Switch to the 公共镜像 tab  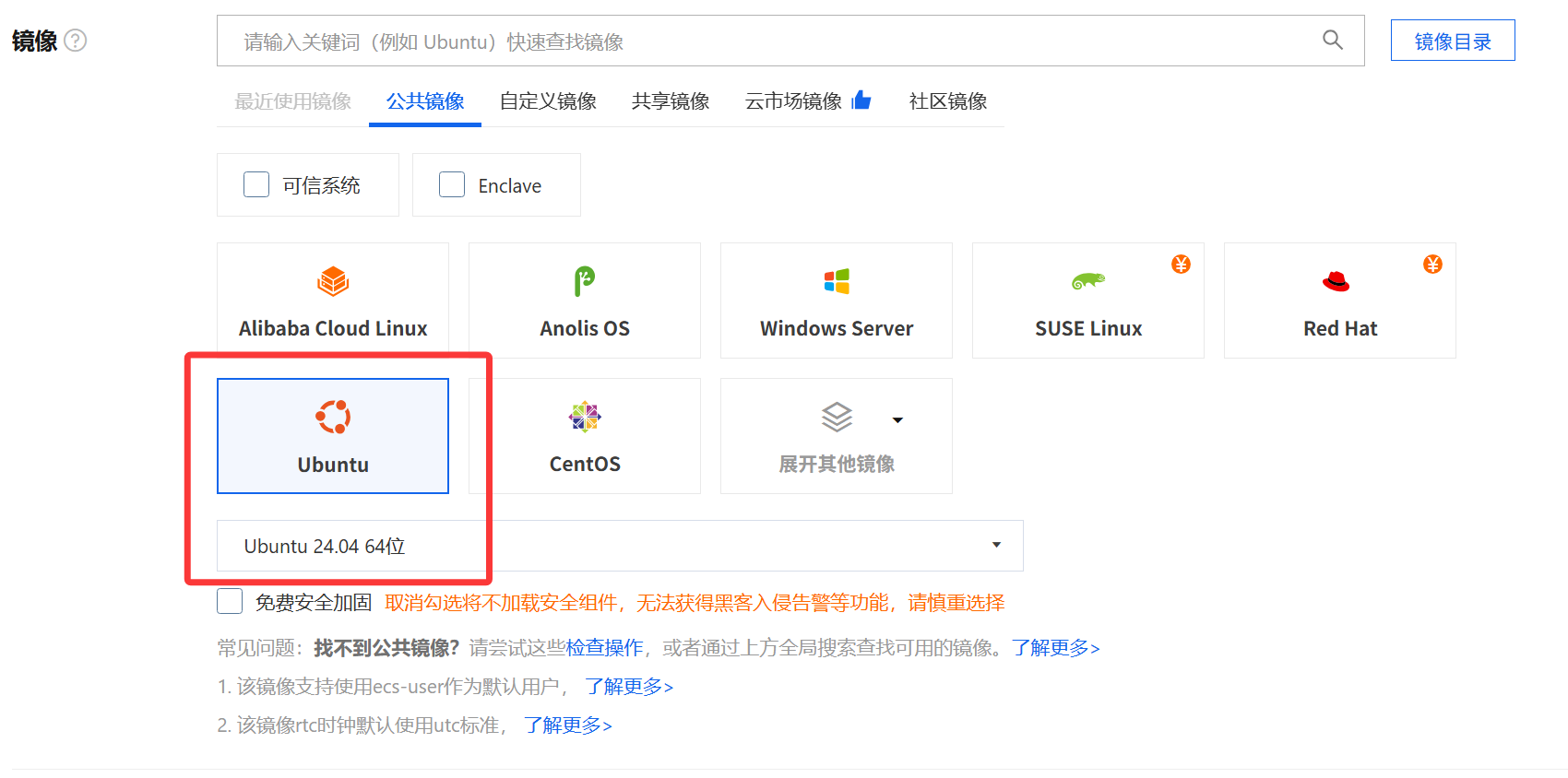click(x=425, y=101)
